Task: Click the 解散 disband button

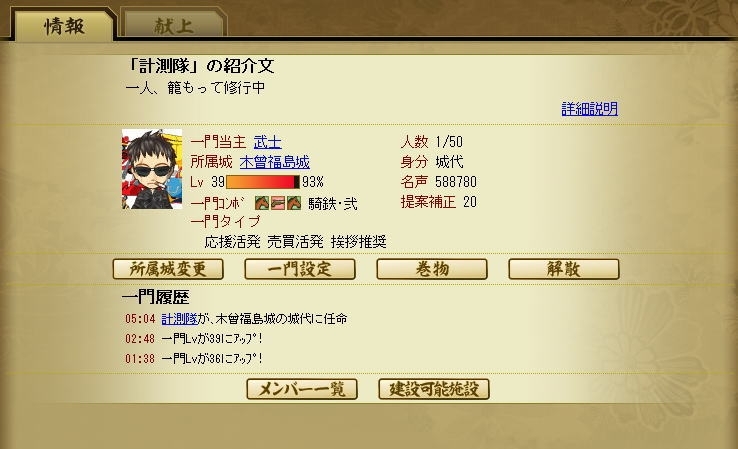Action: click(x=564, y=269)
